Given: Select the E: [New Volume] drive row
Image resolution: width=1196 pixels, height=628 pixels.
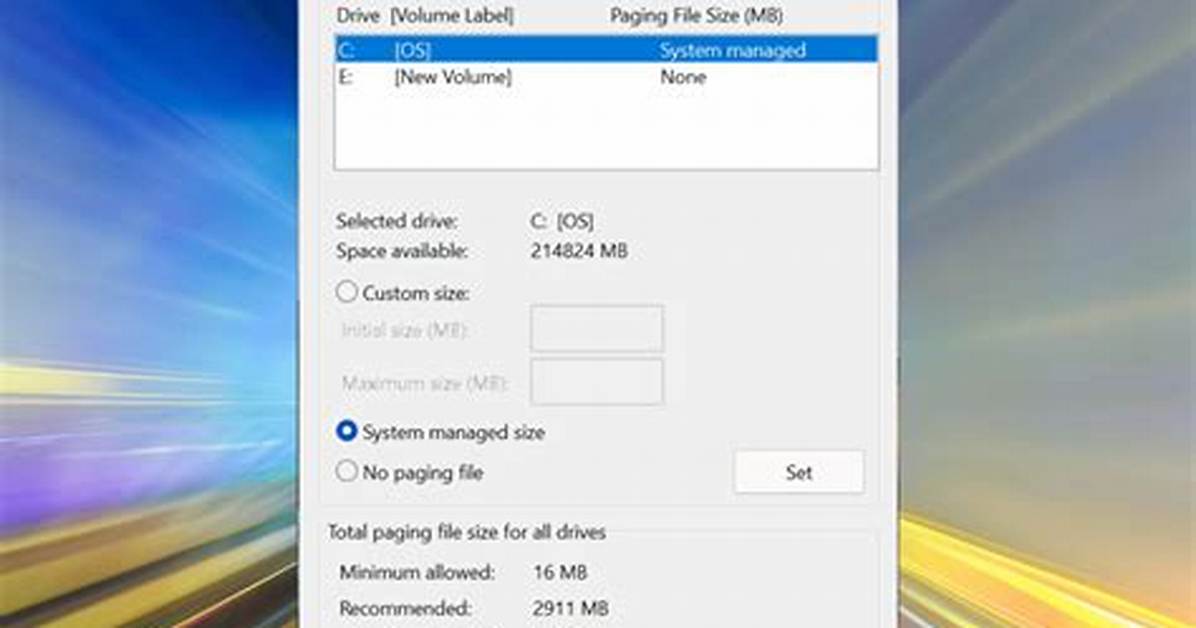Looking at the screenshot, I should pyautogui.click(x=606, y=77).
